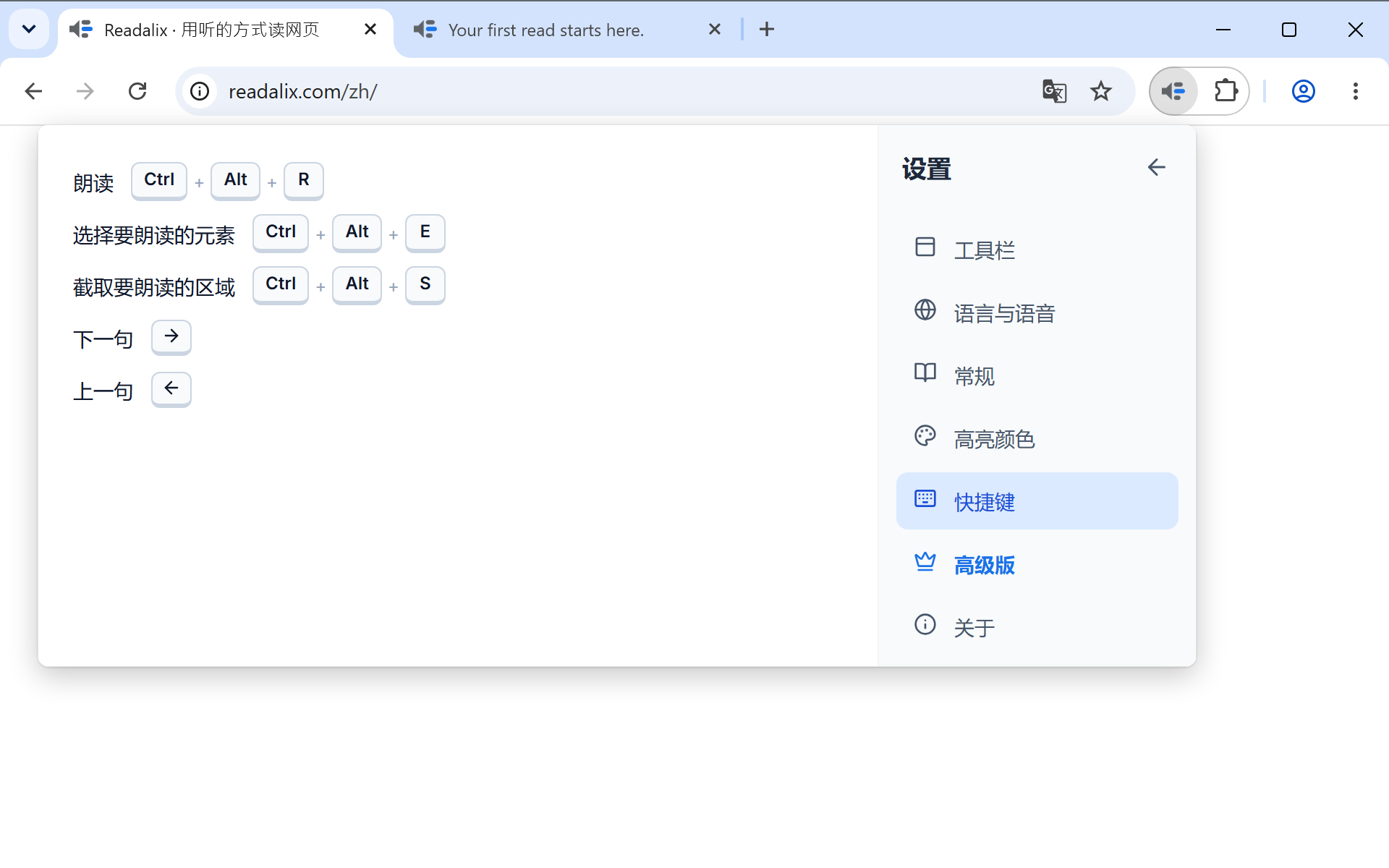Bookmark this page with the star icon
Viewport: 1389px width, 868px height.
1101,91
